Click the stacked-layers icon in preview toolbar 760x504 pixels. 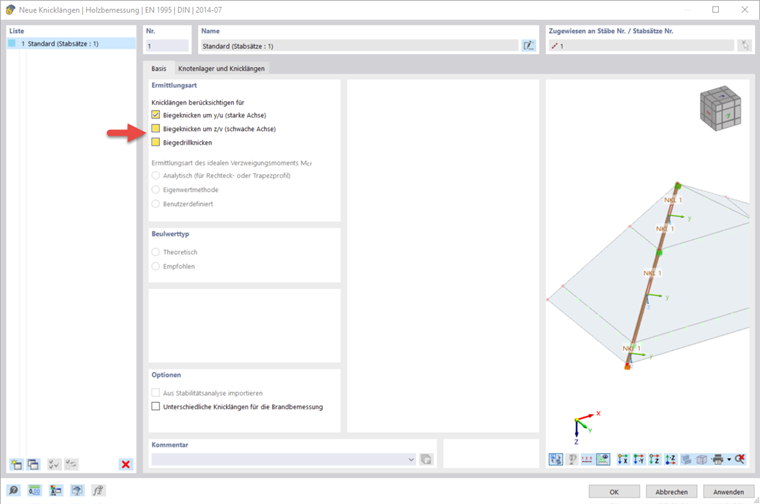pyautogui.click(x=686, y=459)
